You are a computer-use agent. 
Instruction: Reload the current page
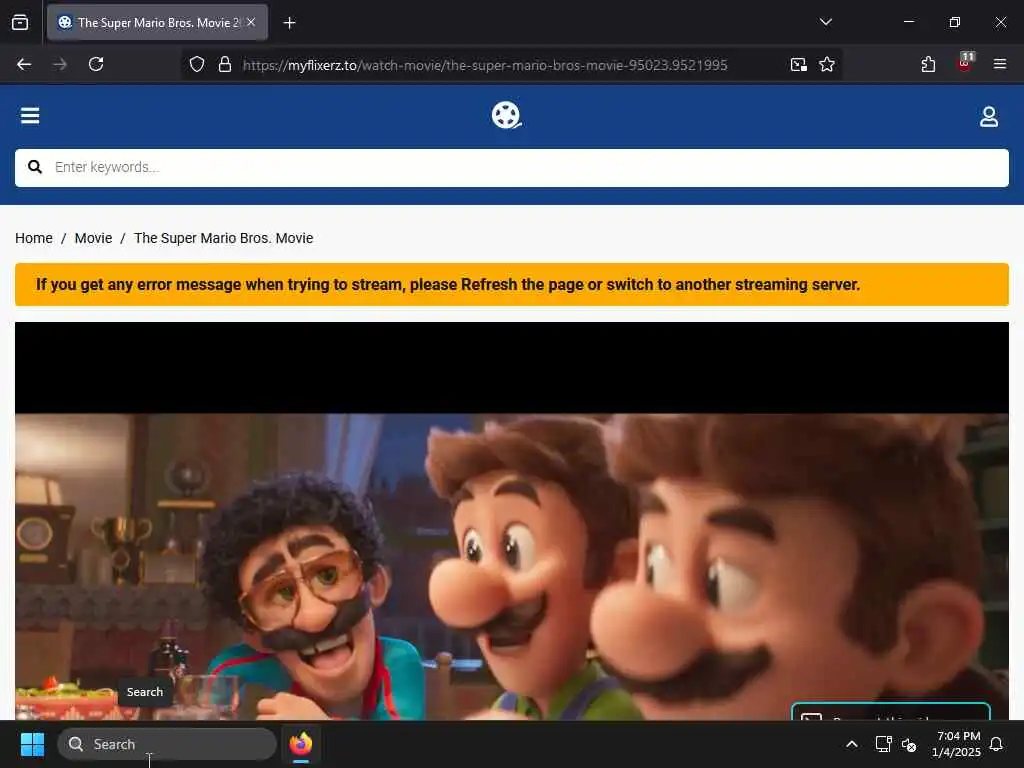[96, 64]
